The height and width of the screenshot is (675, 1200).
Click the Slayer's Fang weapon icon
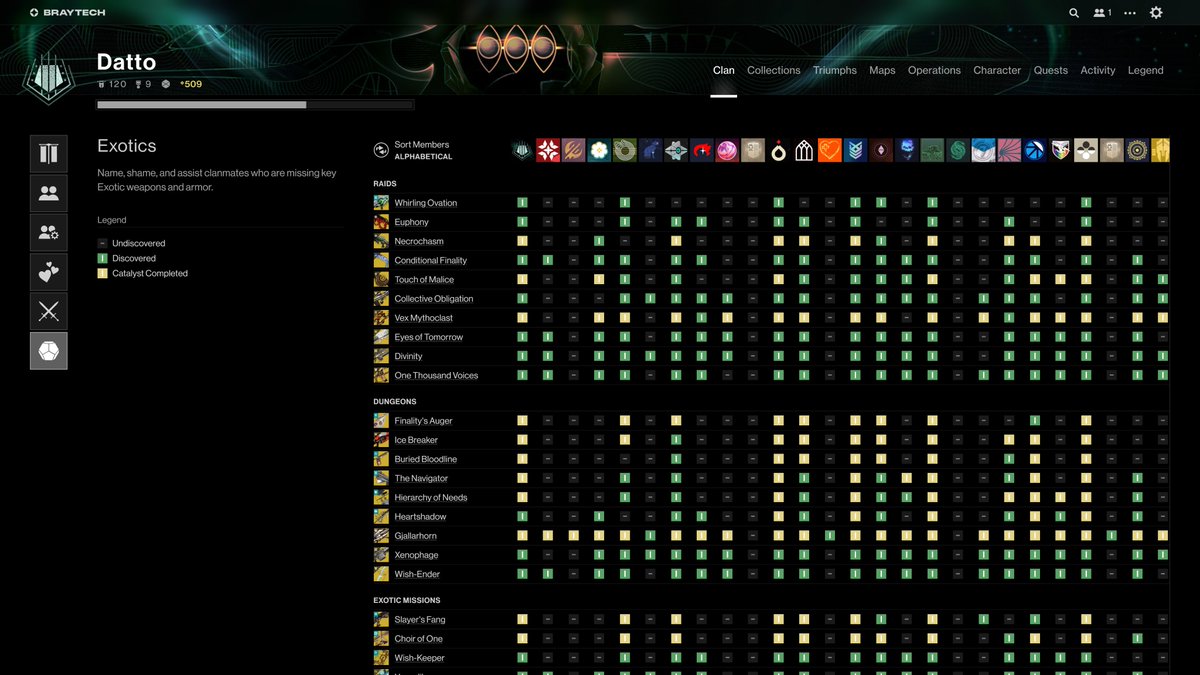[381, 620]
